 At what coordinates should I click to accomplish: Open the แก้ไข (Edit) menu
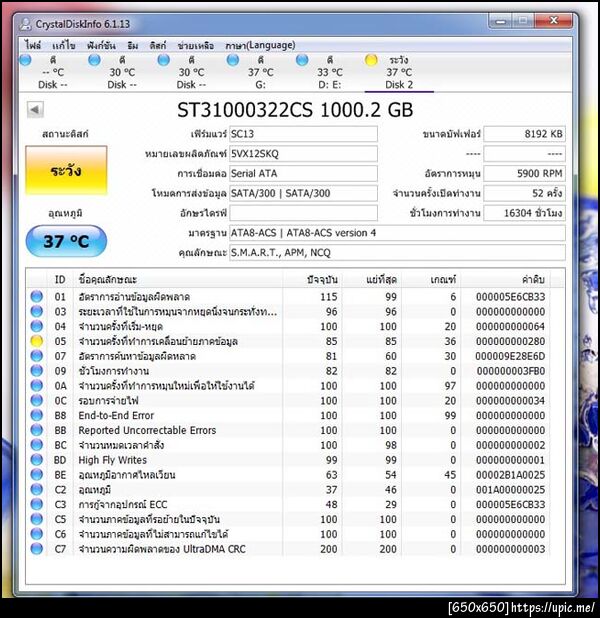tap(63, 45)
